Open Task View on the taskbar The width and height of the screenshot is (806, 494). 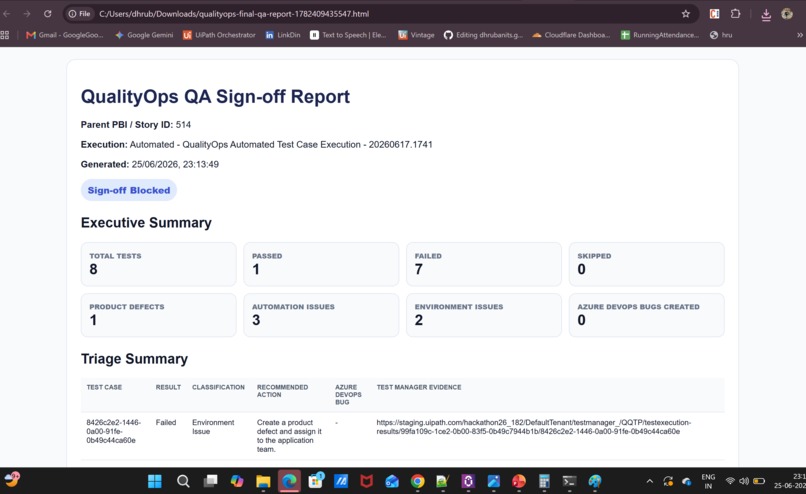(x=210, y=481)
